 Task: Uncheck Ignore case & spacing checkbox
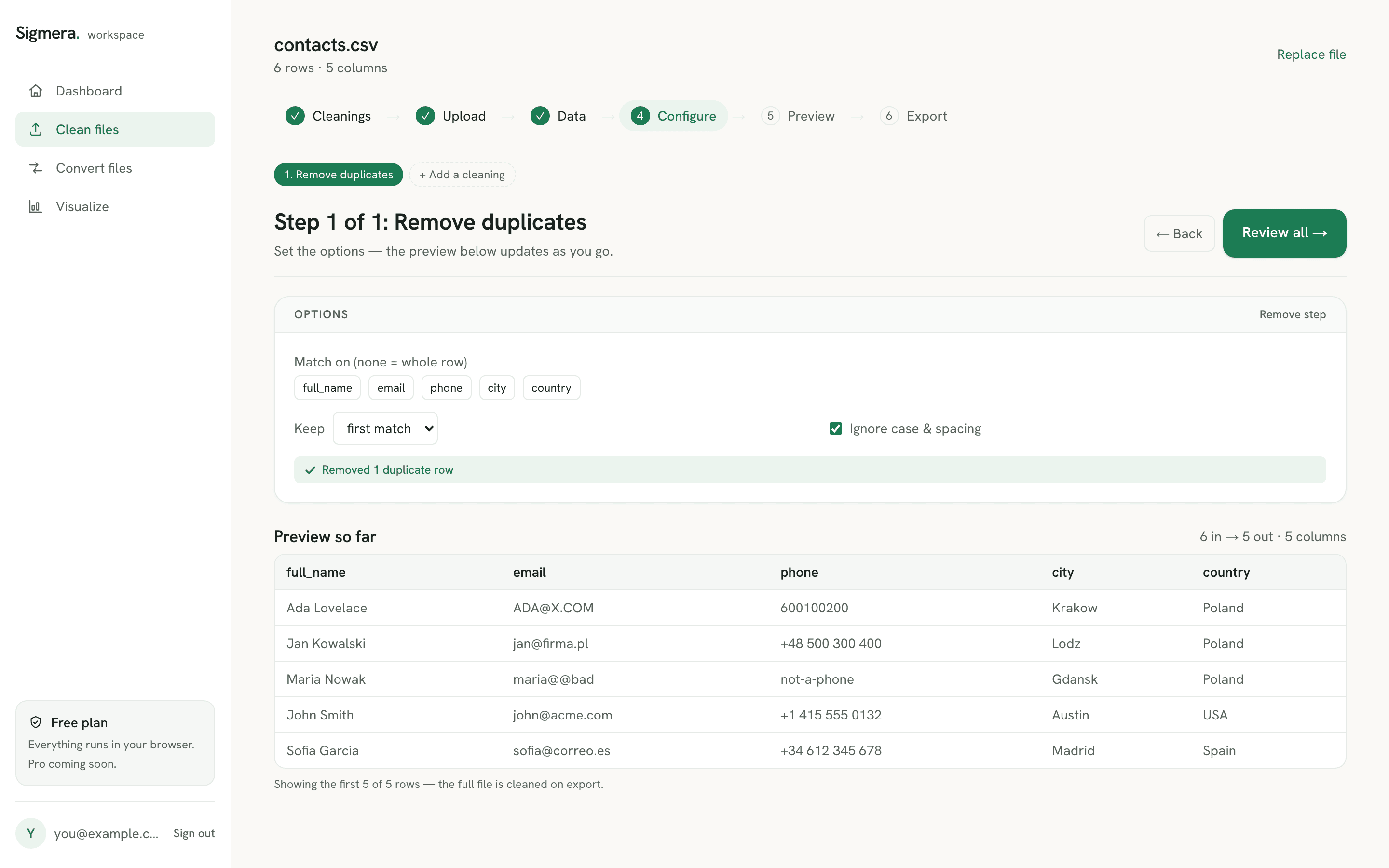(836, 429)
